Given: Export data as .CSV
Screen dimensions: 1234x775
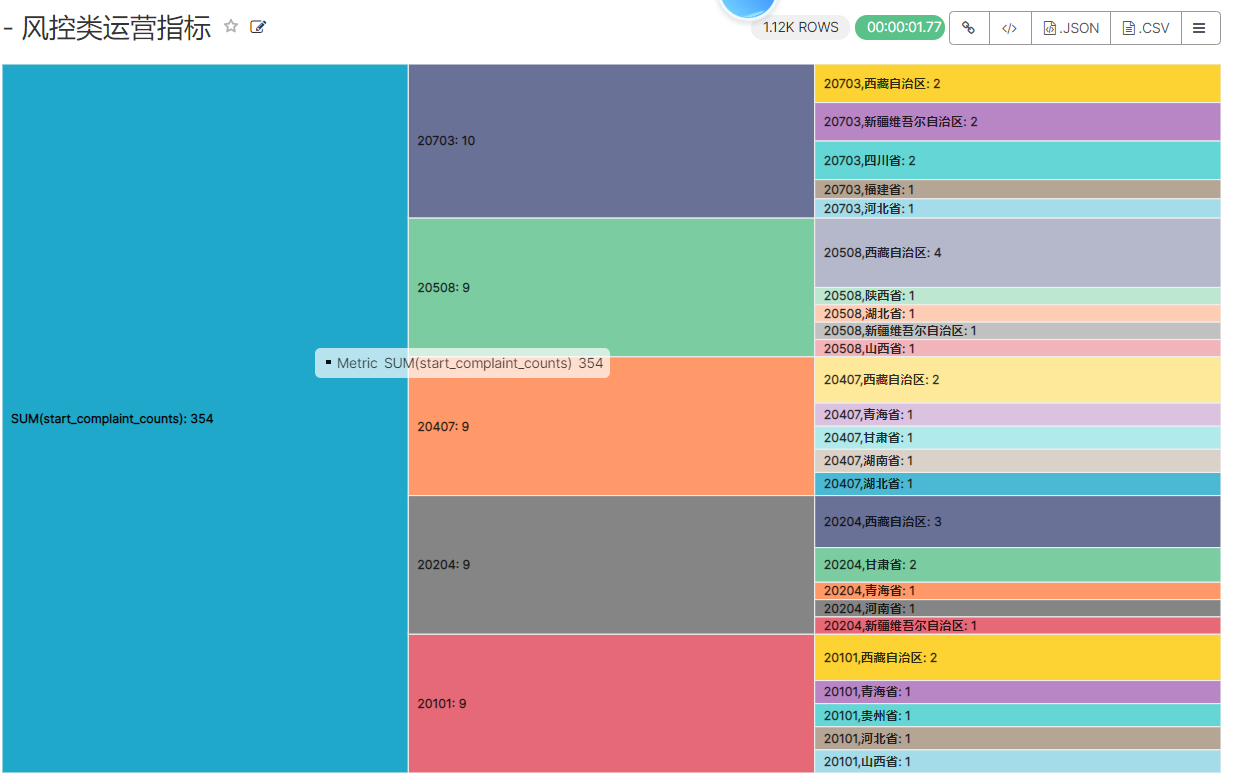Looking at the screenshot, I should pos(1146,28).
